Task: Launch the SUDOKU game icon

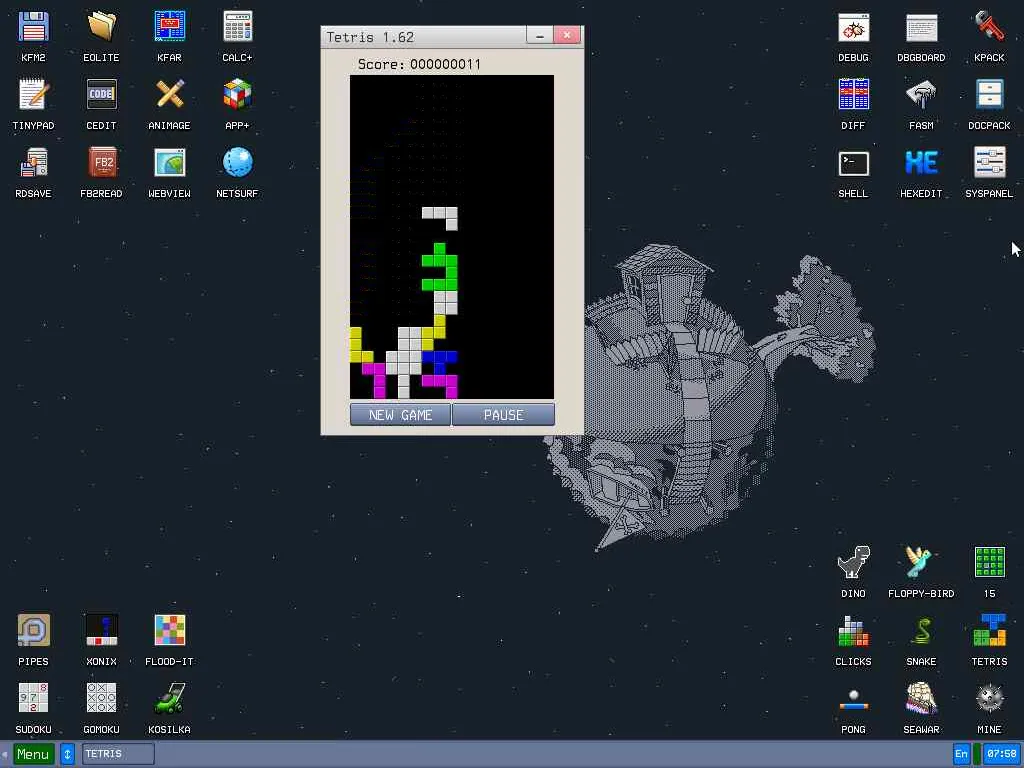Action: coord(33,699)
